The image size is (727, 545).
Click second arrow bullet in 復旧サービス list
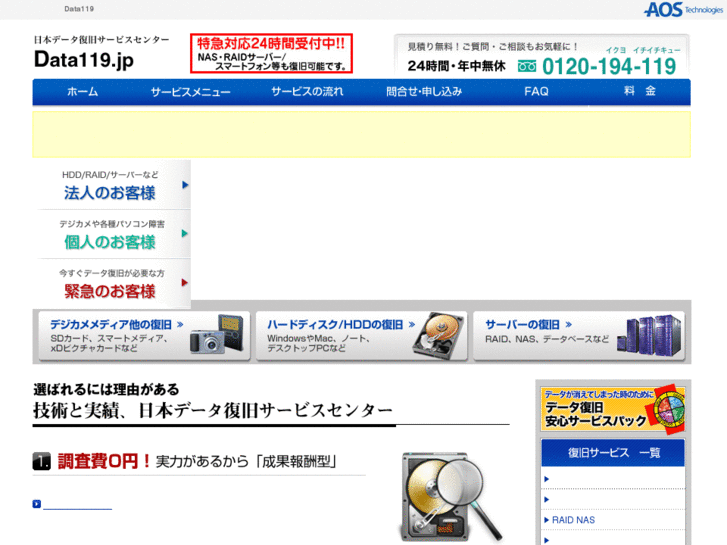pyautogui.click(x=547, y=500)
